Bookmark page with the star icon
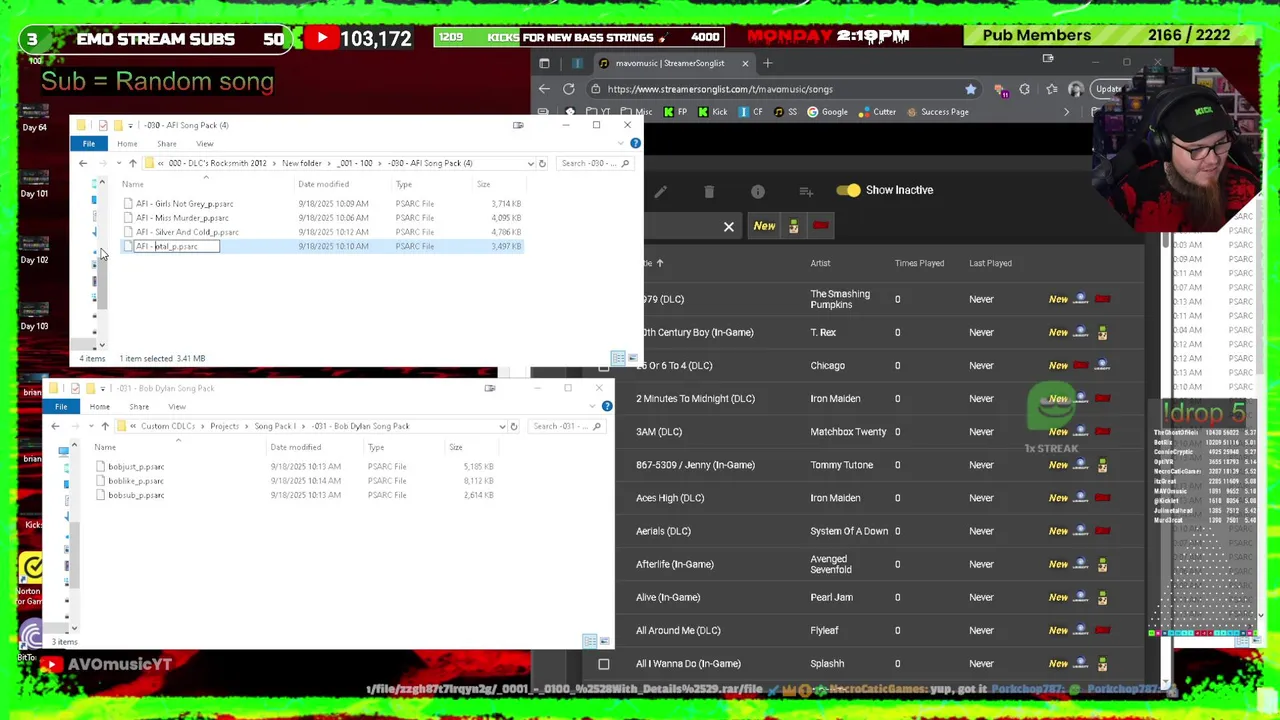This screenshot has height=720, width=1280. tap(970, 89)
